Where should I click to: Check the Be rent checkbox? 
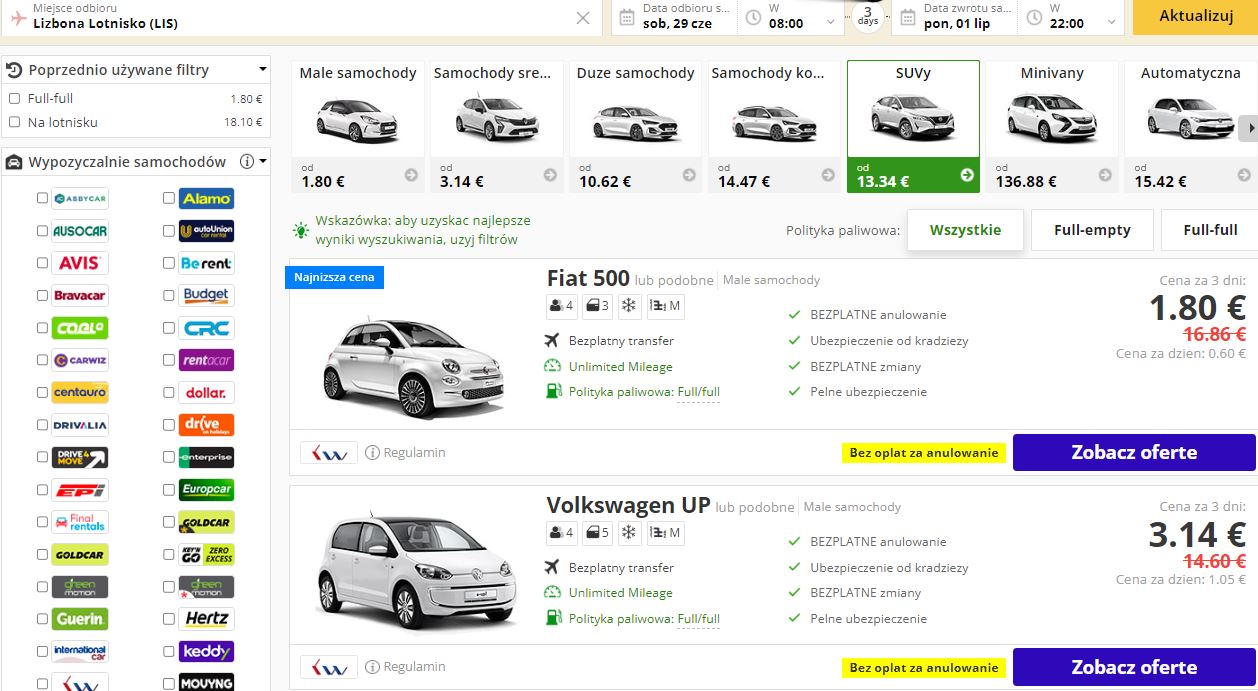pos(169,263)
